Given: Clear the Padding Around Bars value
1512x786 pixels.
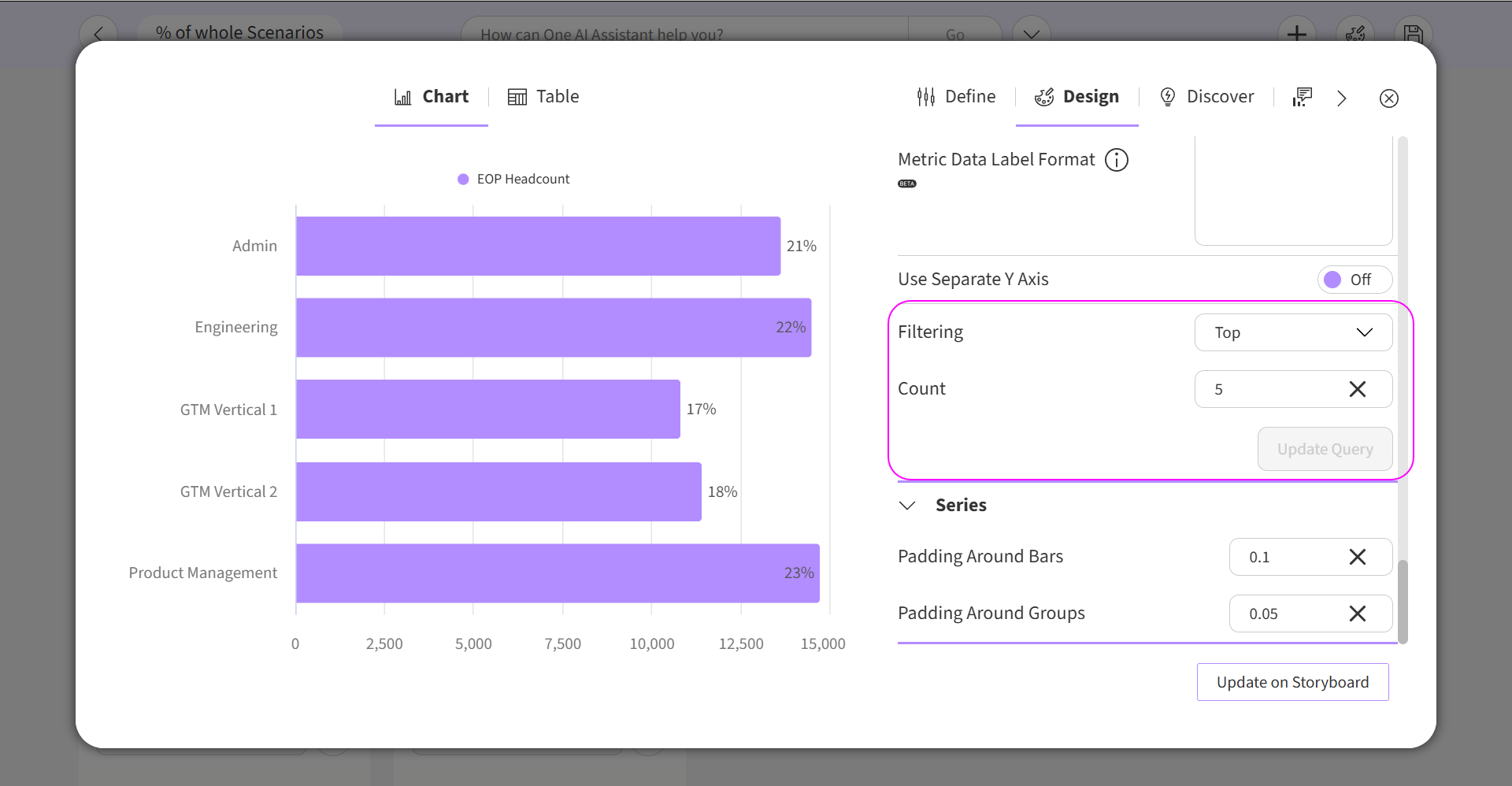Looking at the screenshot, I should click(x=1357, y=557).
